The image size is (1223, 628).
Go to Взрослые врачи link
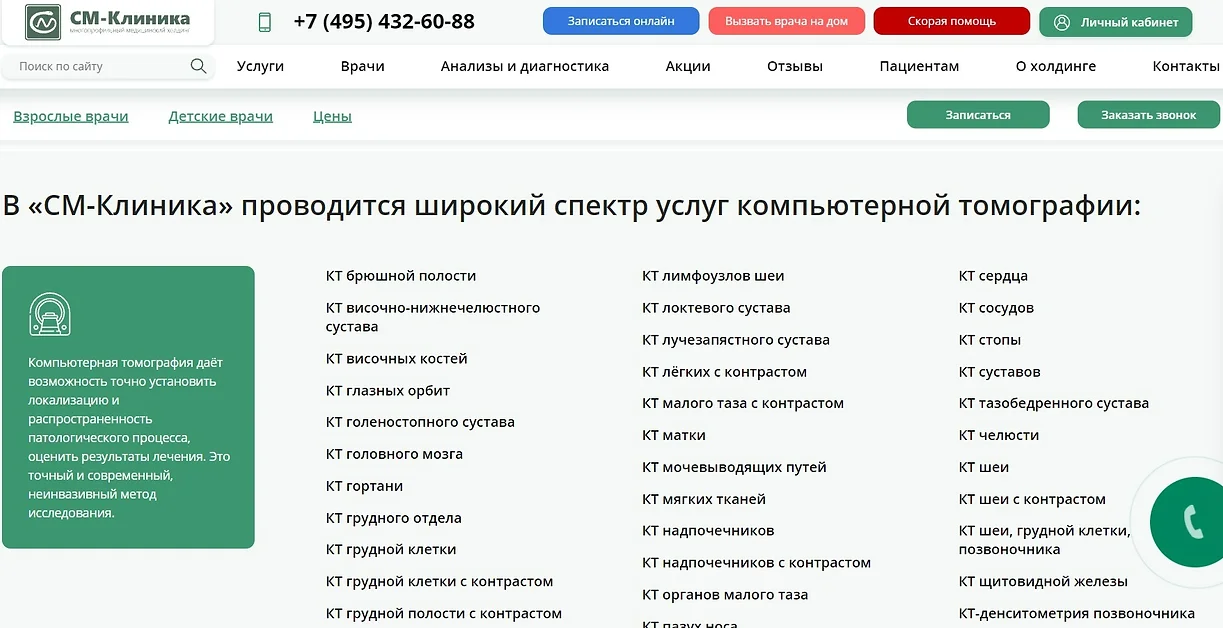71,116
